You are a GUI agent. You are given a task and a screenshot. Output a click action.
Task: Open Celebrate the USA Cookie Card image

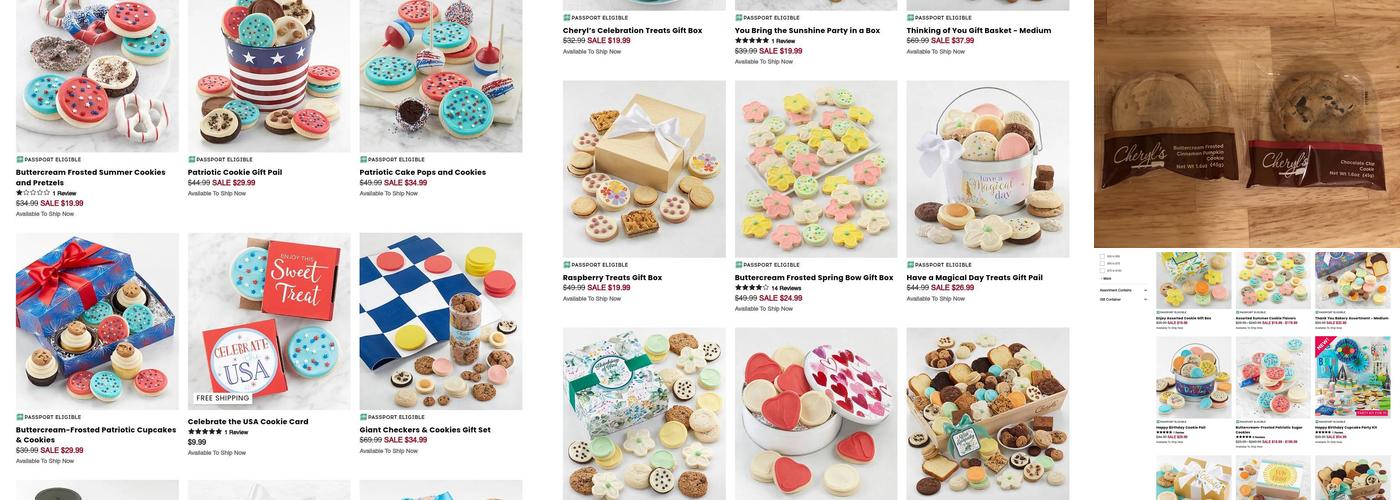tap(269, 321)
